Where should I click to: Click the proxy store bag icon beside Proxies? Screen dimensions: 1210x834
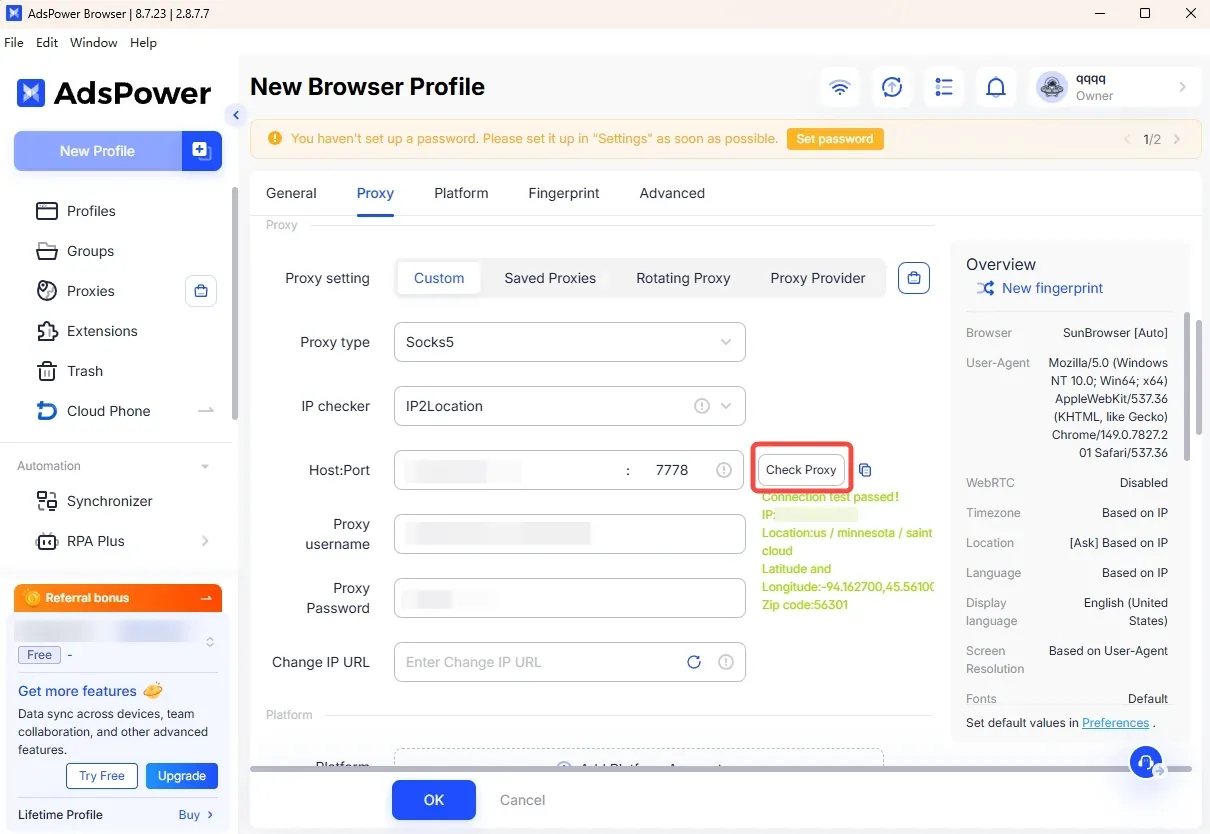201,291
